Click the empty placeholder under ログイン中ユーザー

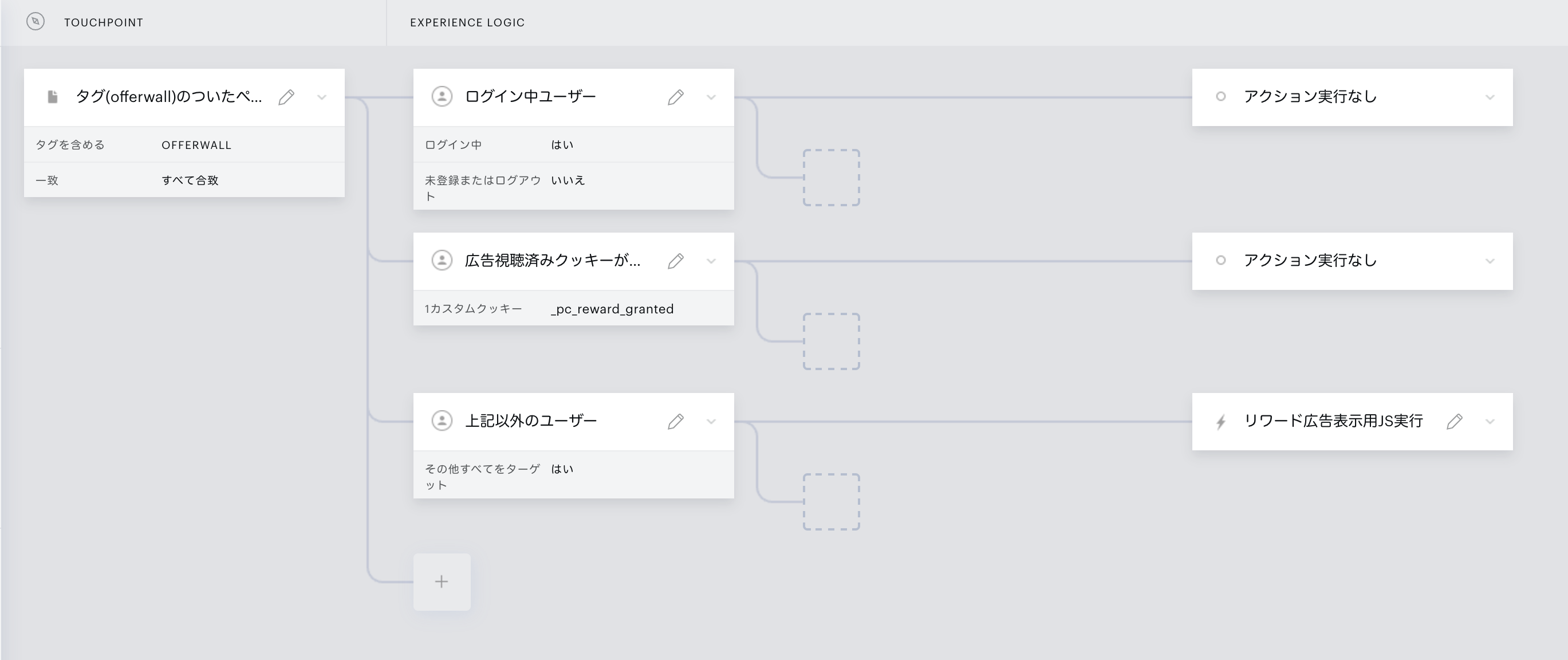click(x=831, y=178)
